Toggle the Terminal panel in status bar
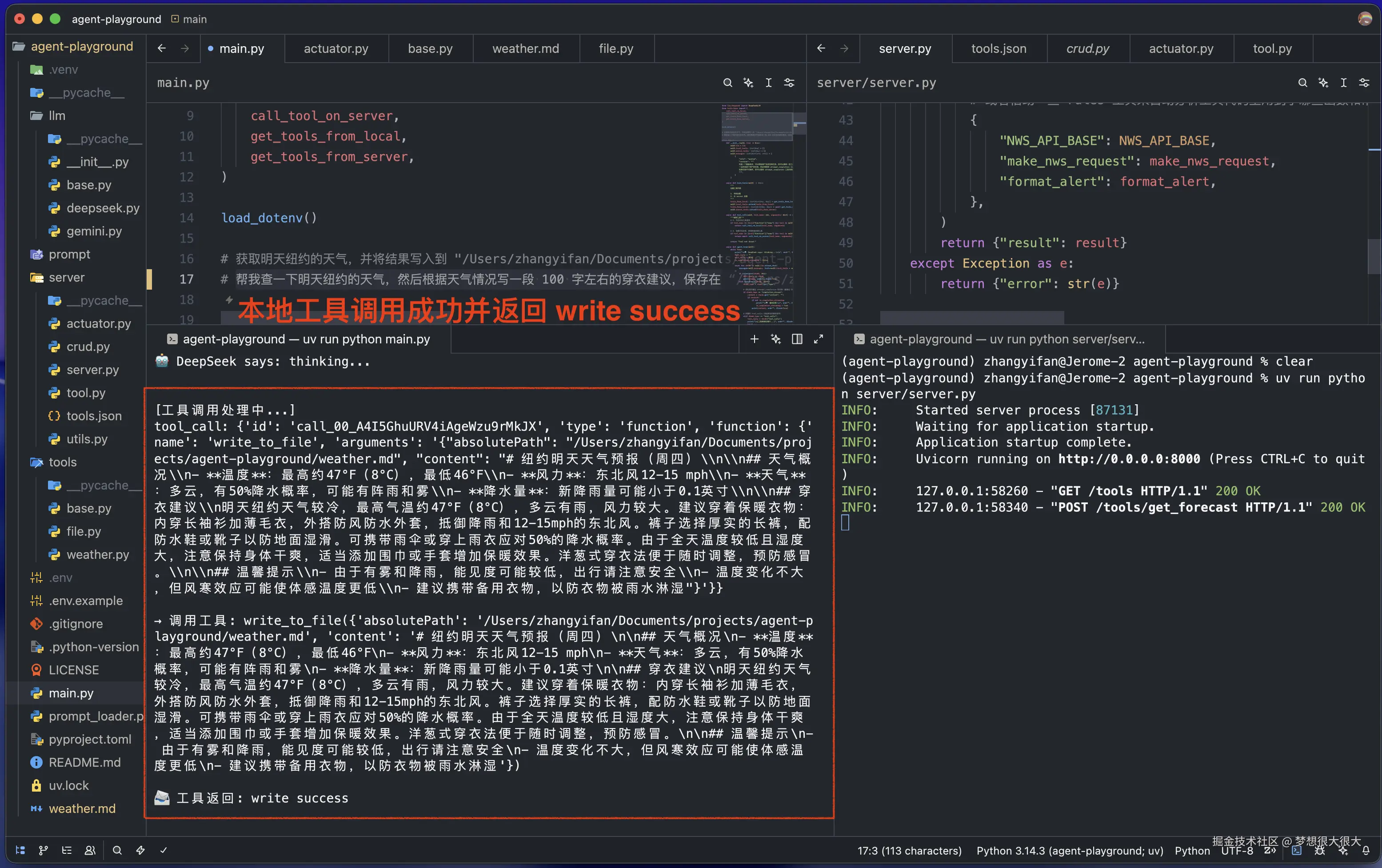 click(x=1297, y=851)
